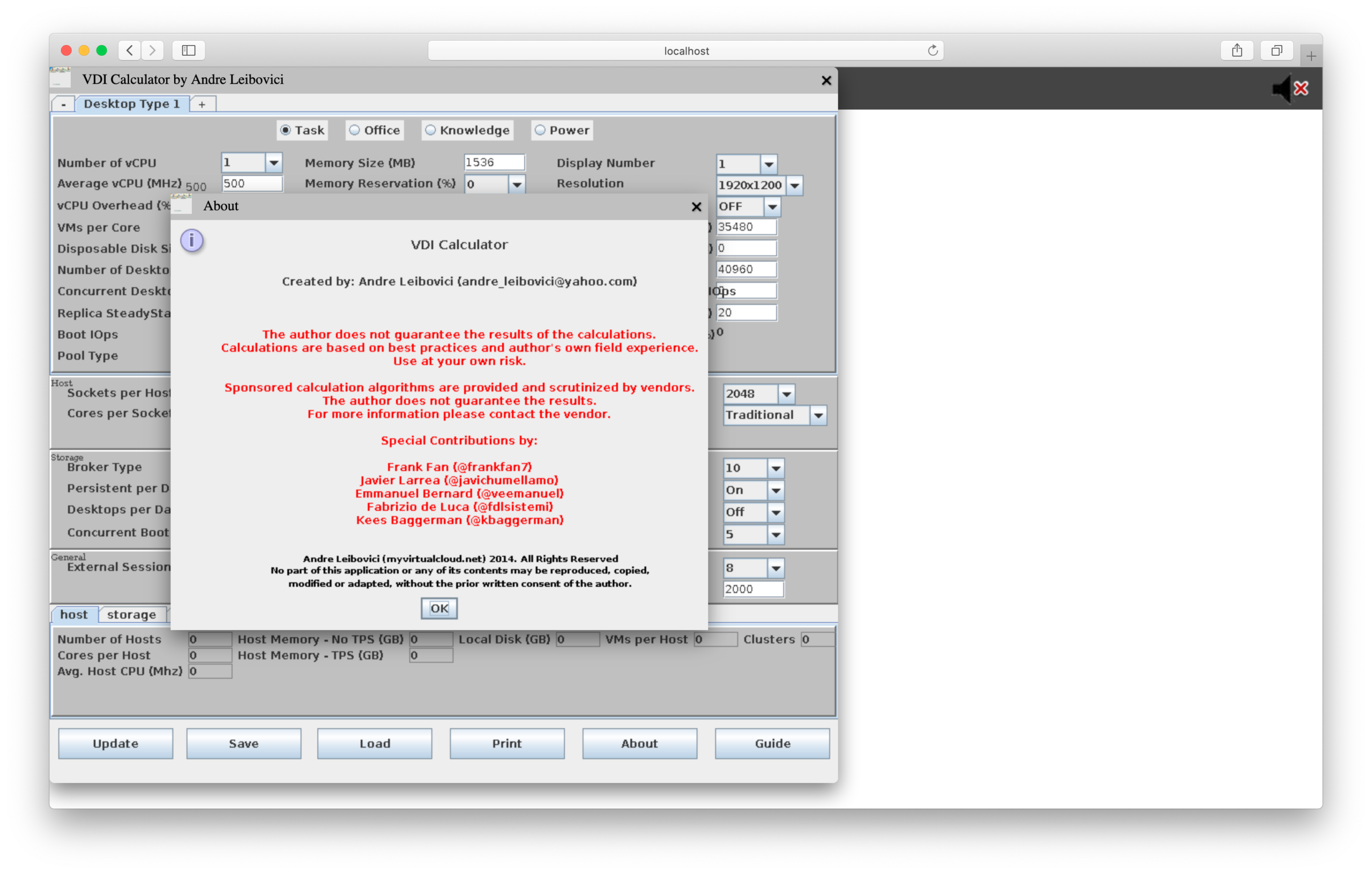This screenshot has width=1372, height=874.
Task: Click the Clusters result field
Action: [x=818, y=639]
